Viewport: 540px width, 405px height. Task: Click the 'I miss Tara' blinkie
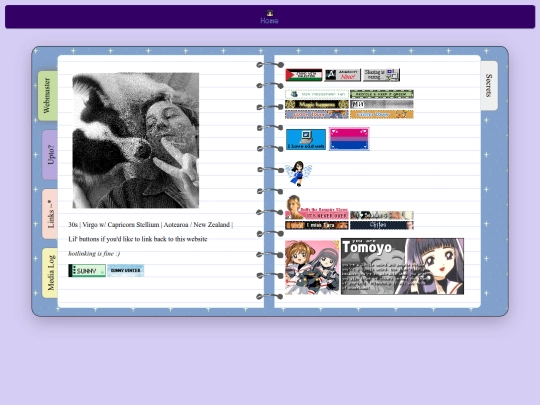click(317, 225)
